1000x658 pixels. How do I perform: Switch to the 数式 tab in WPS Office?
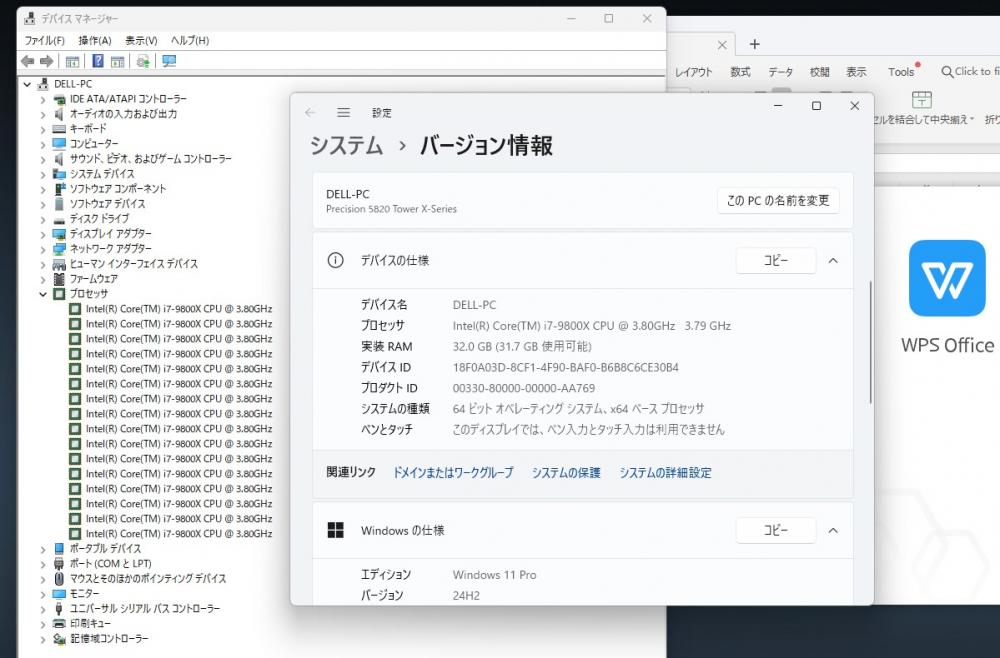(x=740, y=72)
